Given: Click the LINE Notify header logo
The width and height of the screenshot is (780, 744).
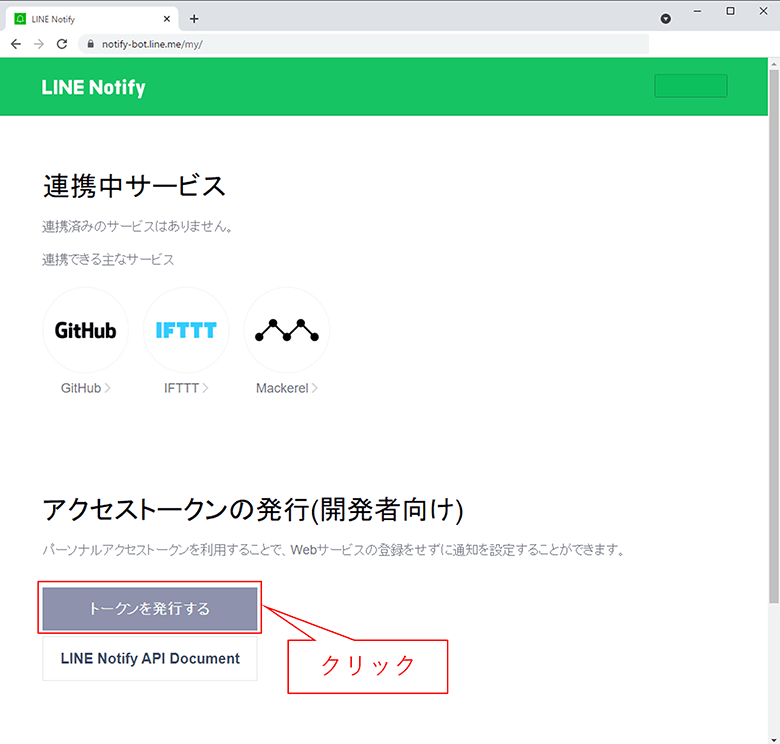Looking at the screenshot, I should (94, 88).
